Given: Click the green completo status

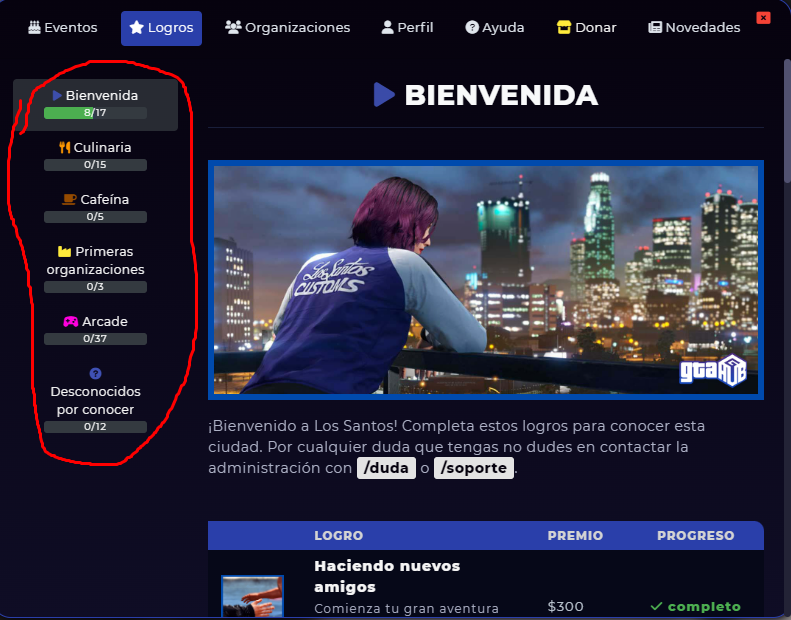Looking at the screenshot, I should (696, 606).
